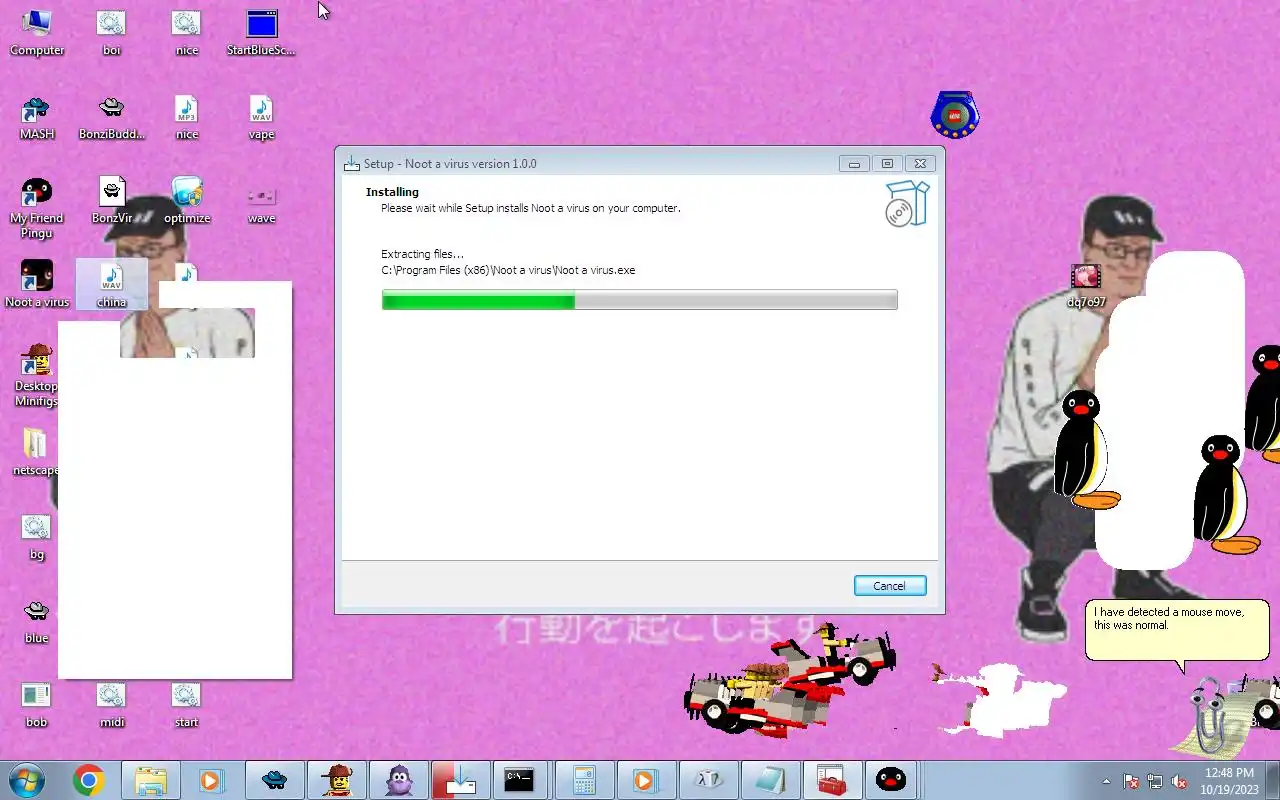Viewport: 1280px width, 800px height.
Task: Select the 'bob' desktop icon
Action: [x=37, y=705]
